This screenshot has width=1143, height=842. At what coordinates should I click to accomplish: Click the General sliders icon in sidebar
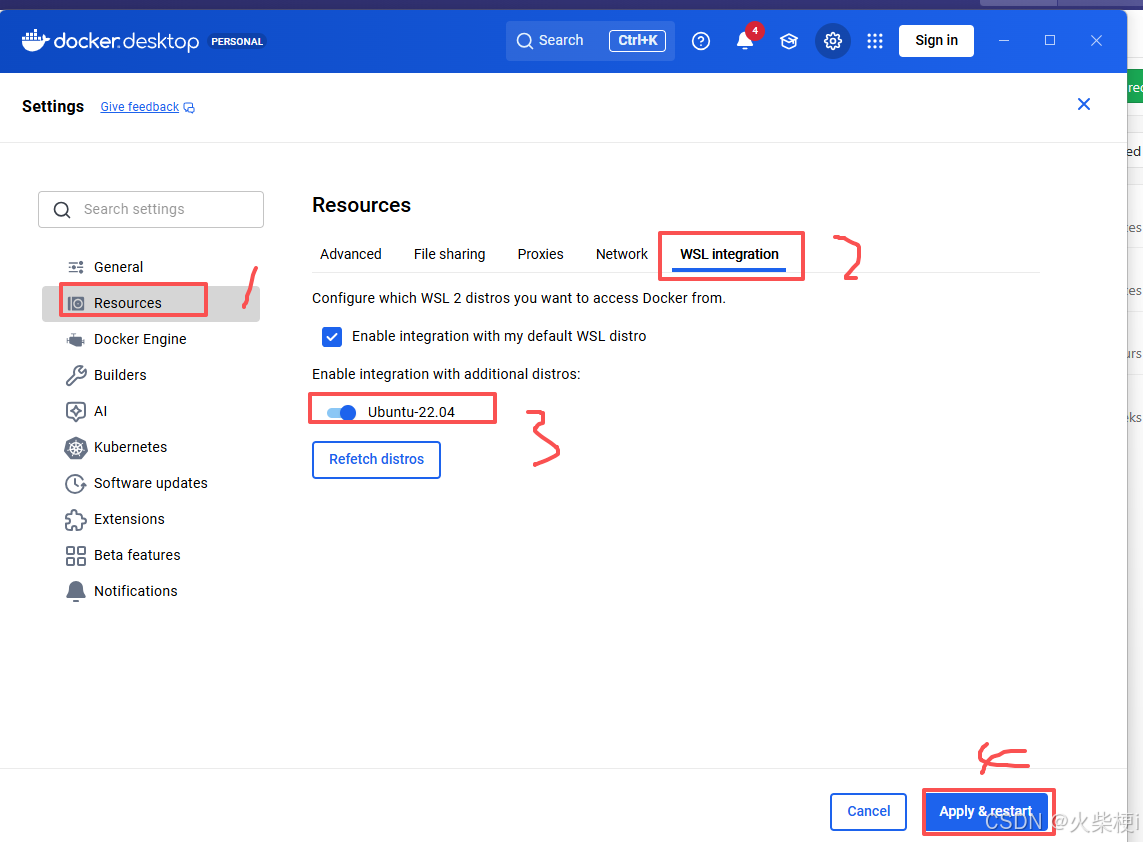coord(76,267)
